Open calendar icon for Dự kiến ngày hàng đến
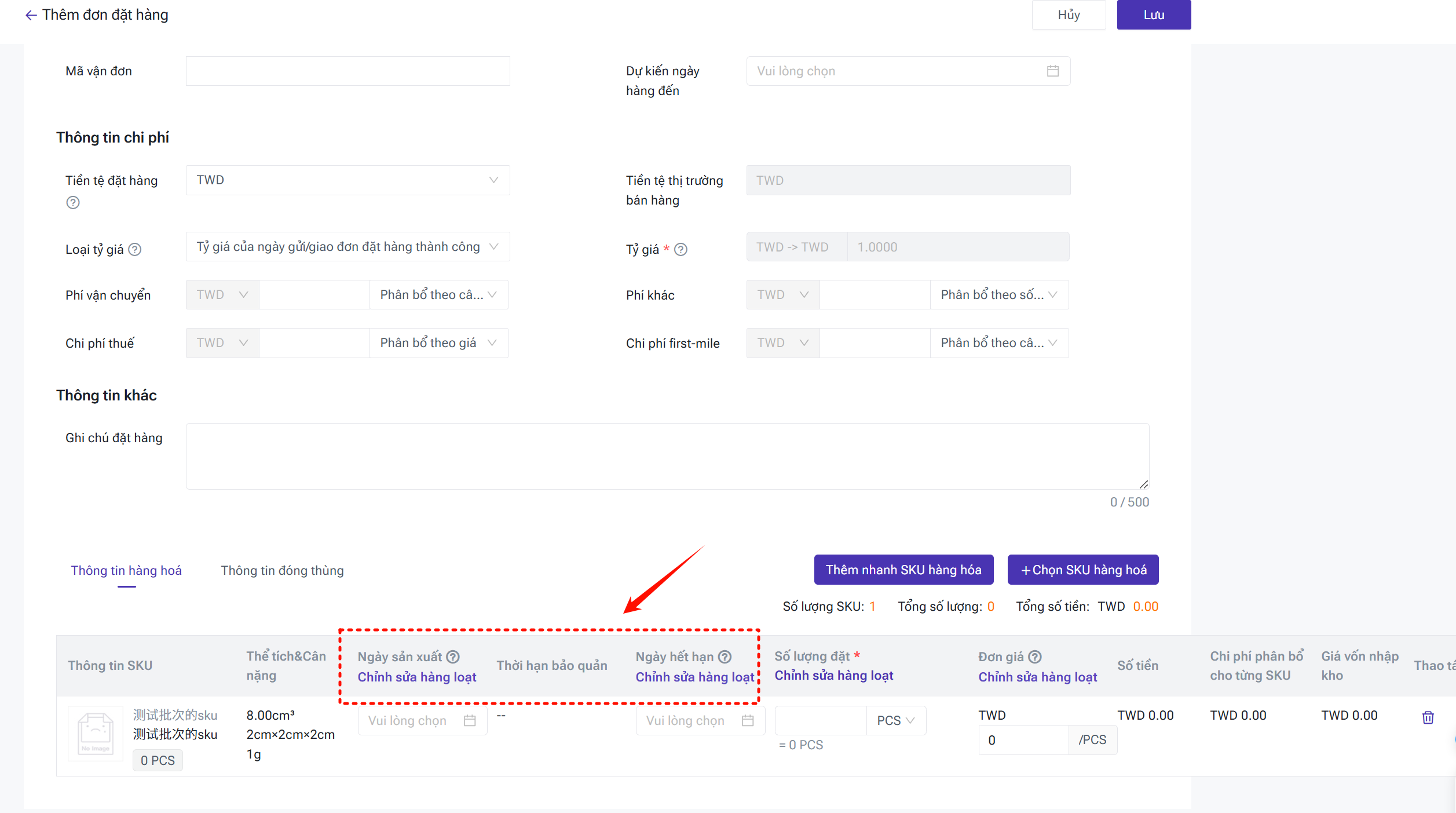The image size is (1456, 813). (1052, 71)
